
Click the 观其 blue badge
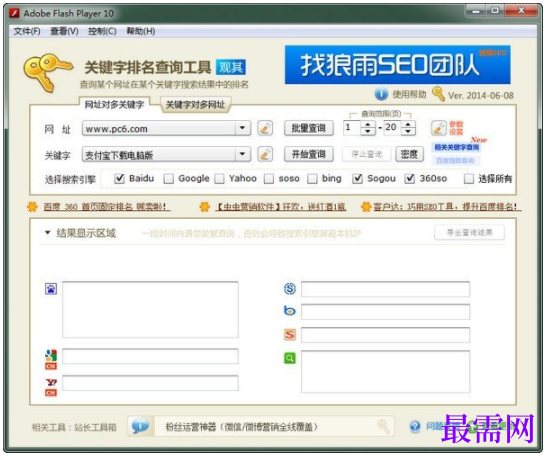click(x=231, y=67)
